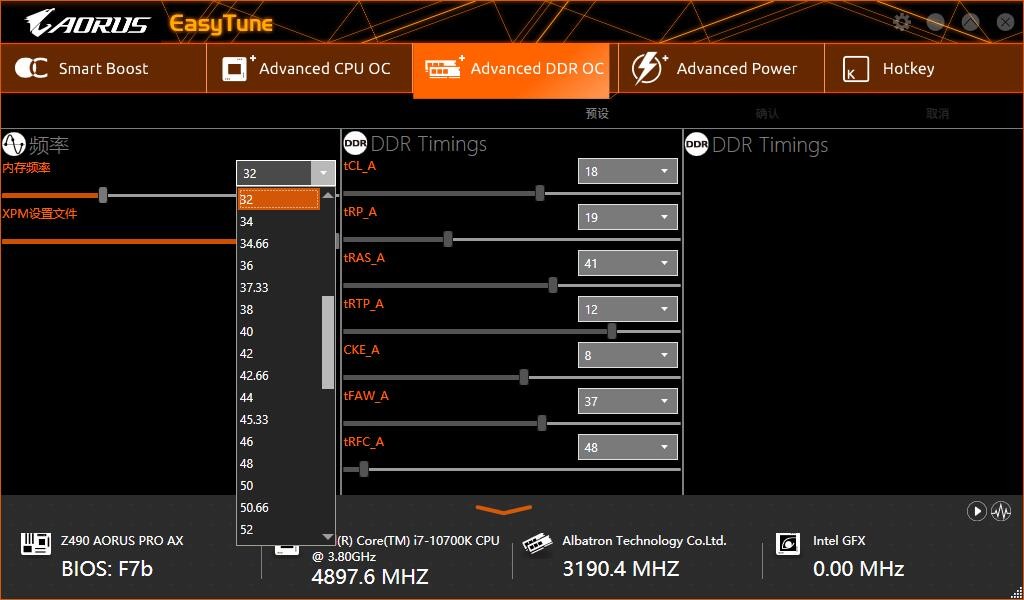This screenshot has height=600, width=1024.
Task: Click the tFAW_A slider handle
Action: click(542, 423)
